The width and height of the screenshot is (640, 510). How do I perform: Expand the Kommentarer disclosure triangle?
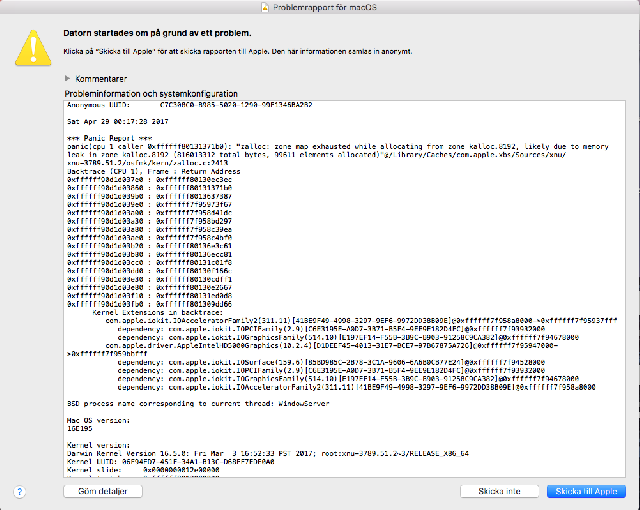tap(67, 77)
